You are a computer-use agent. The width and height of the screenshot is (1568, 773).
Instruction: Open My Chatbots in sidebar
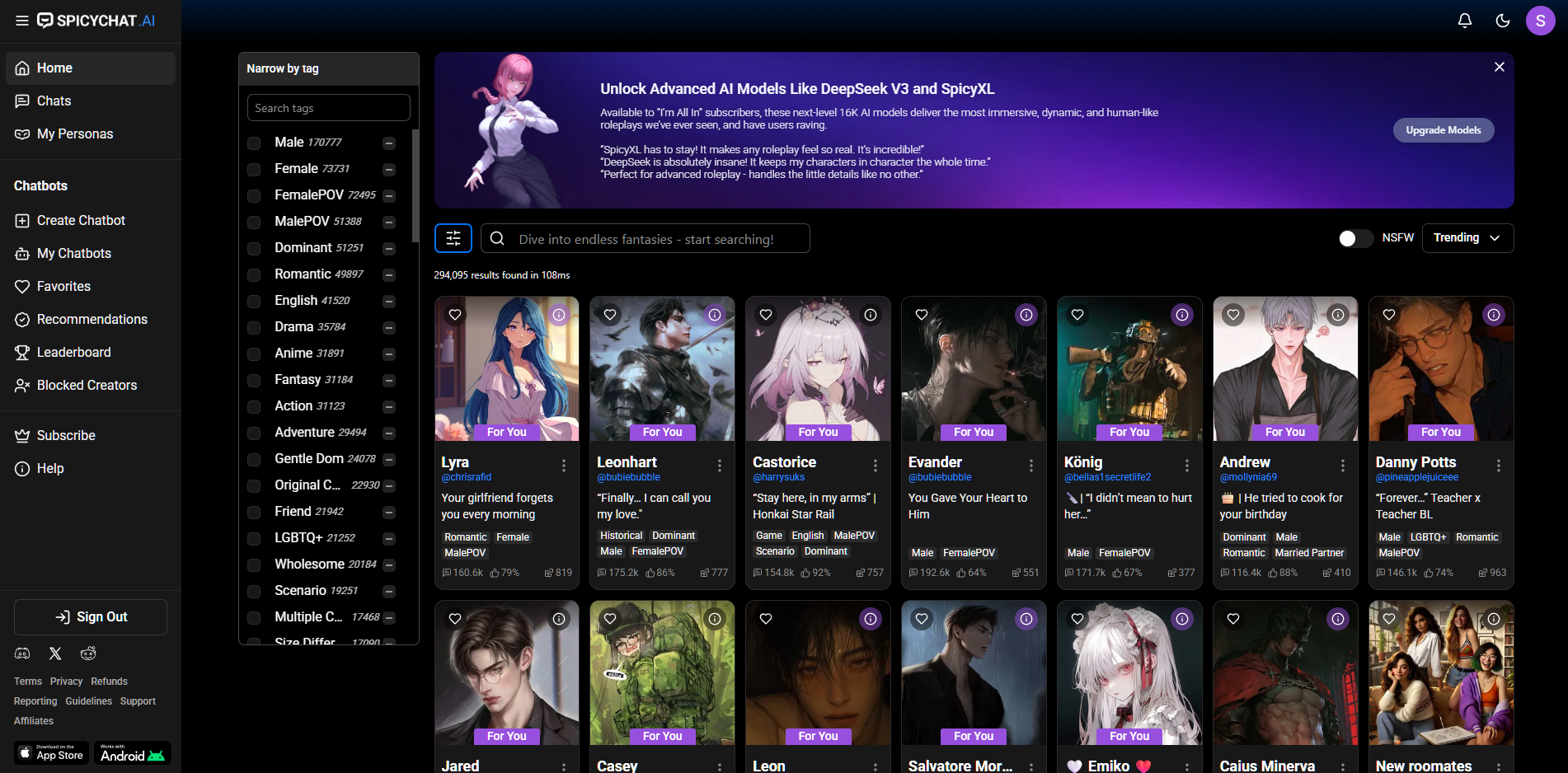(91, 254)
